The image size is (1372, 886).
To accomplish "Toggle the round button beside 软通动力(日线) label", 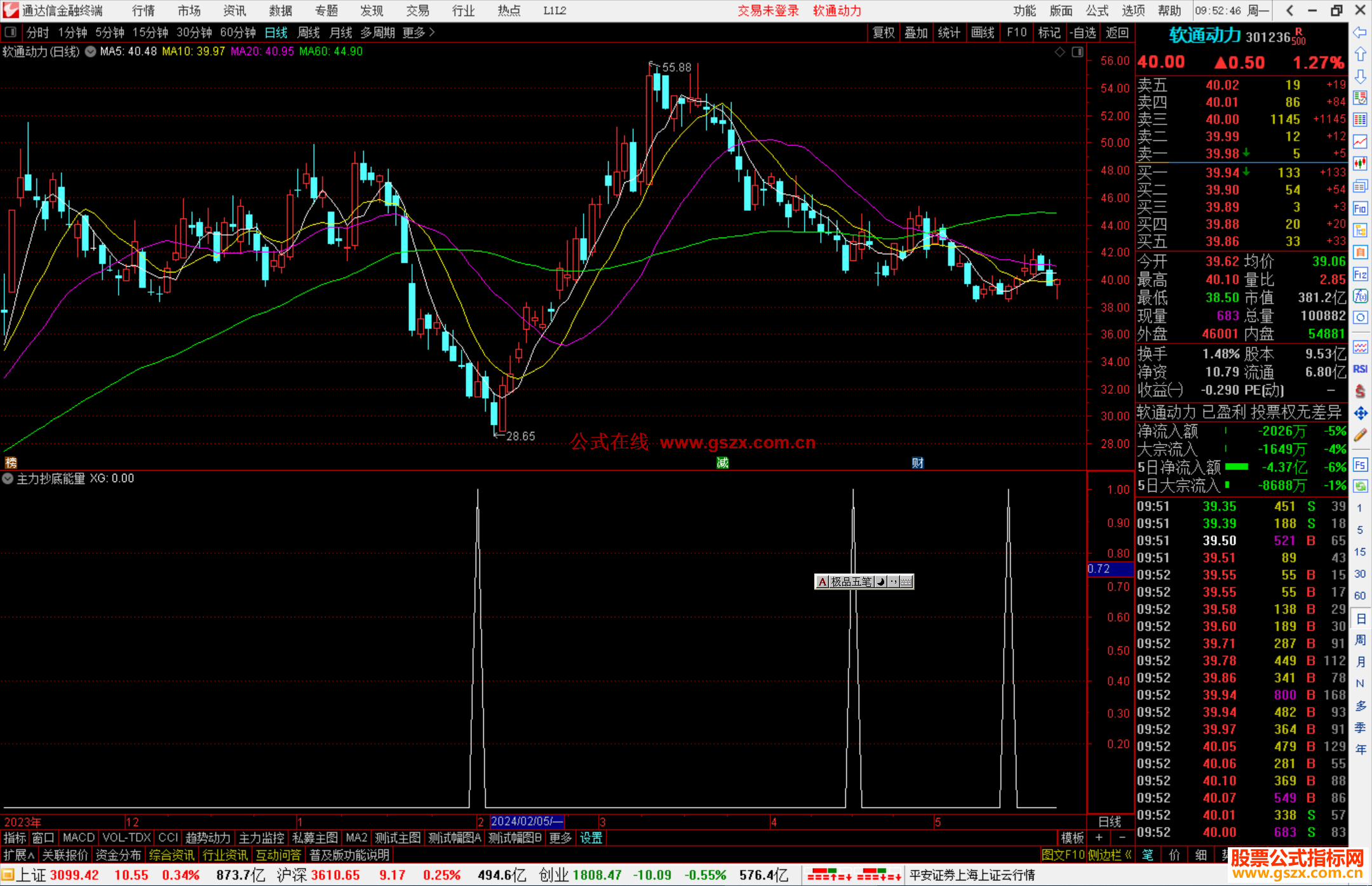I will [91, 52].
